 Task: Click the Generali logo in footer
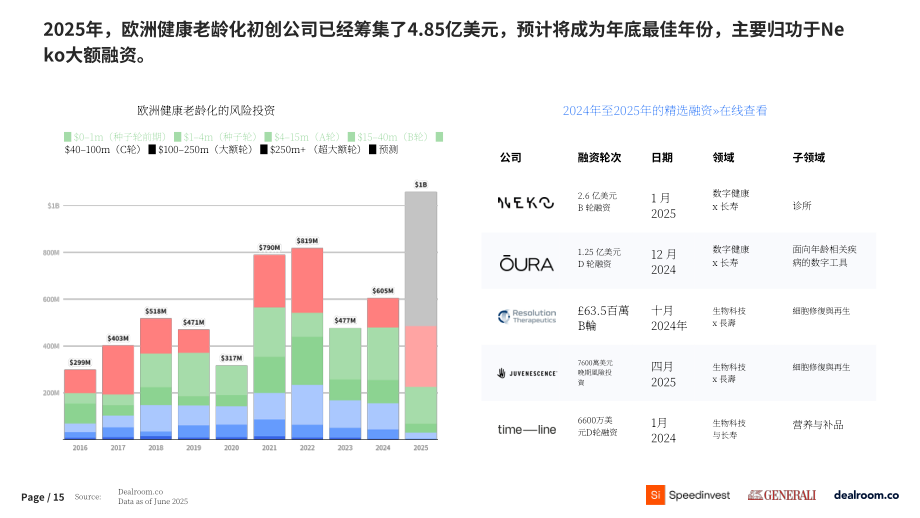pos(782,495)
